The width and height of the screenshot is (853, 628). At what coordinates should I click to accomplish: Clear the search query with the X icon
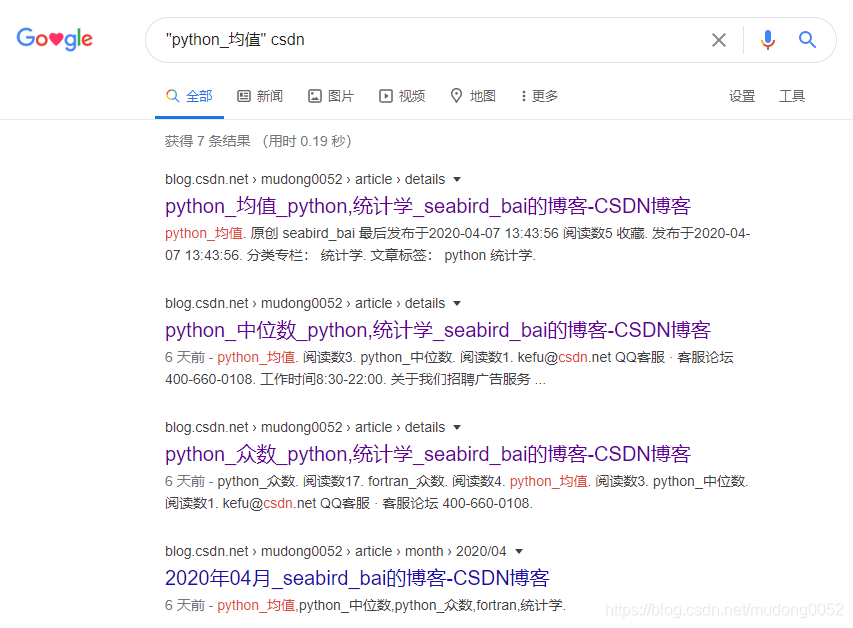pyautogui.click(x=719, y=40)
